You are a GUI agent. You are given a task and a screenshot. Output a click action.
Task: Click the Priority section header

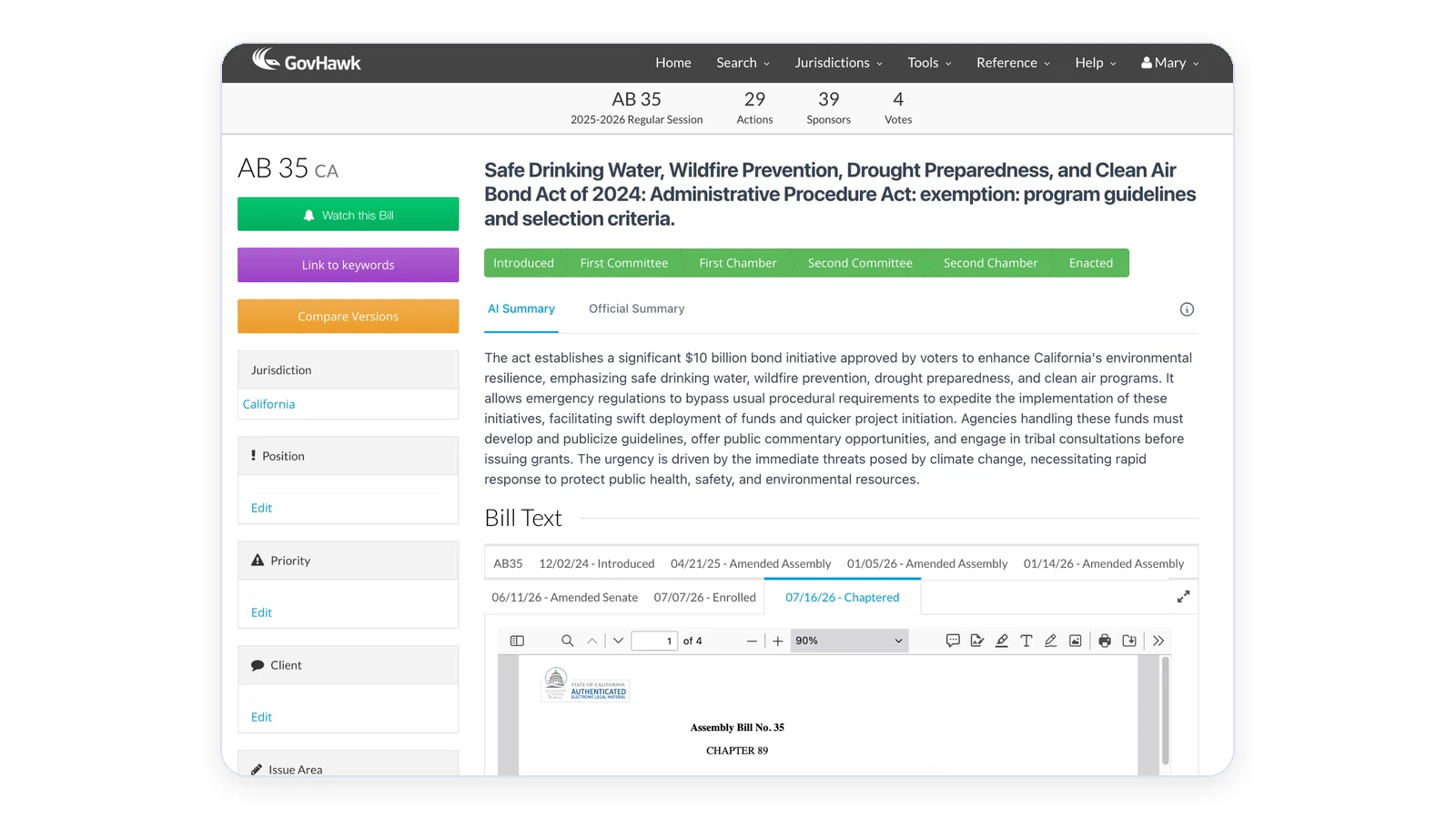[349, 561]
